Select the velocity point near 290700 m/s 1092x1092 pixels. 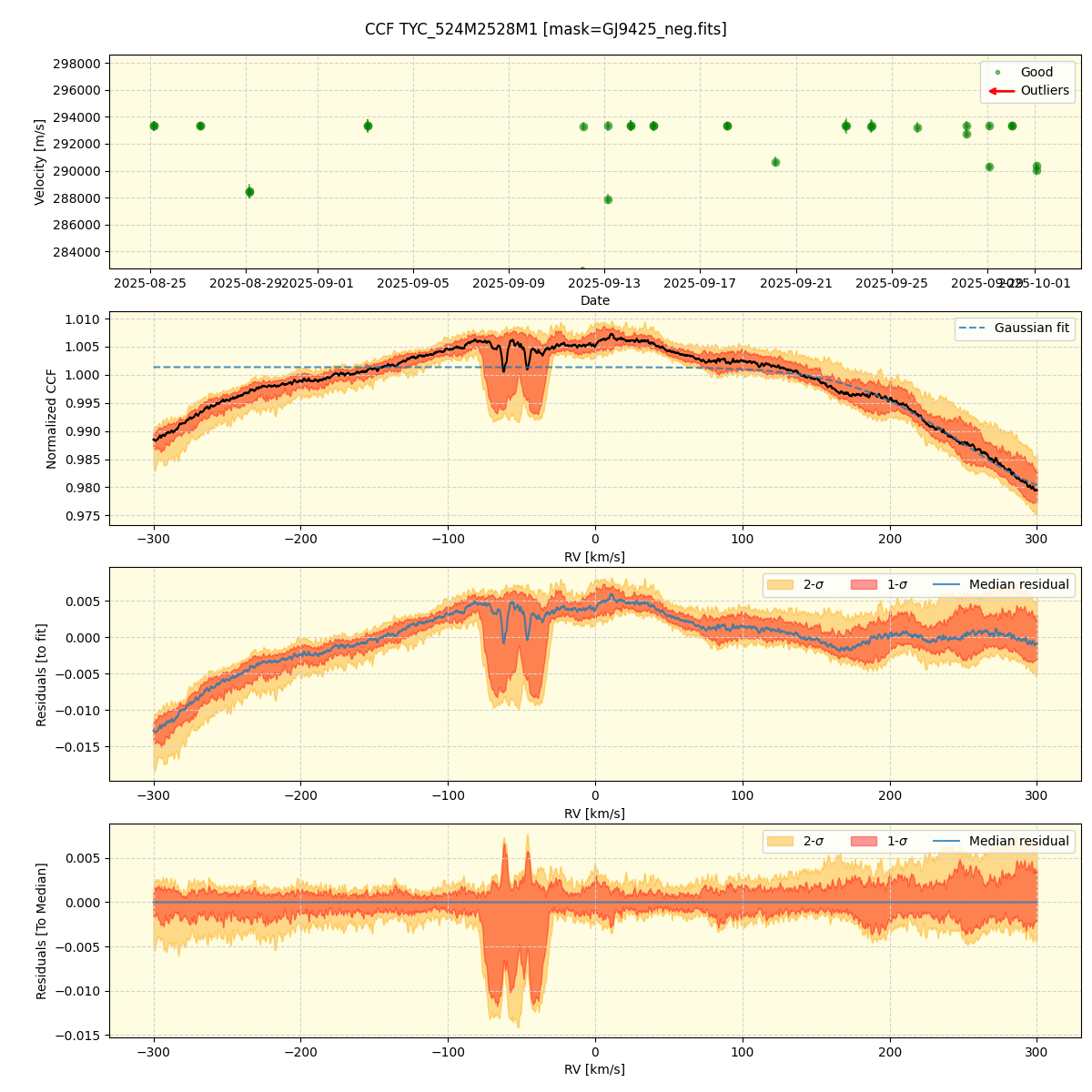click(x=775, y=162)
